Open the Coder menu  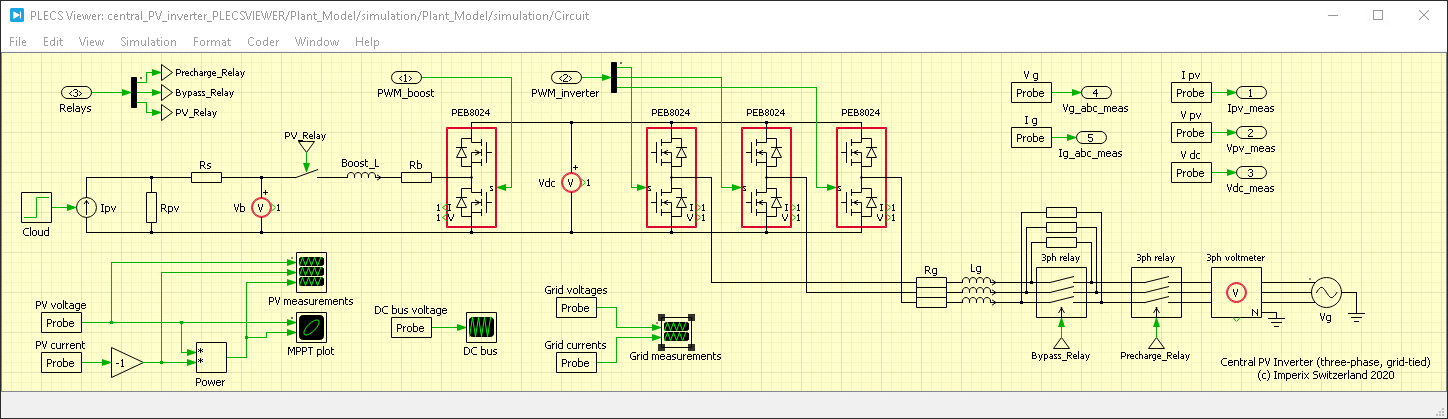click(x=264, y=42)
